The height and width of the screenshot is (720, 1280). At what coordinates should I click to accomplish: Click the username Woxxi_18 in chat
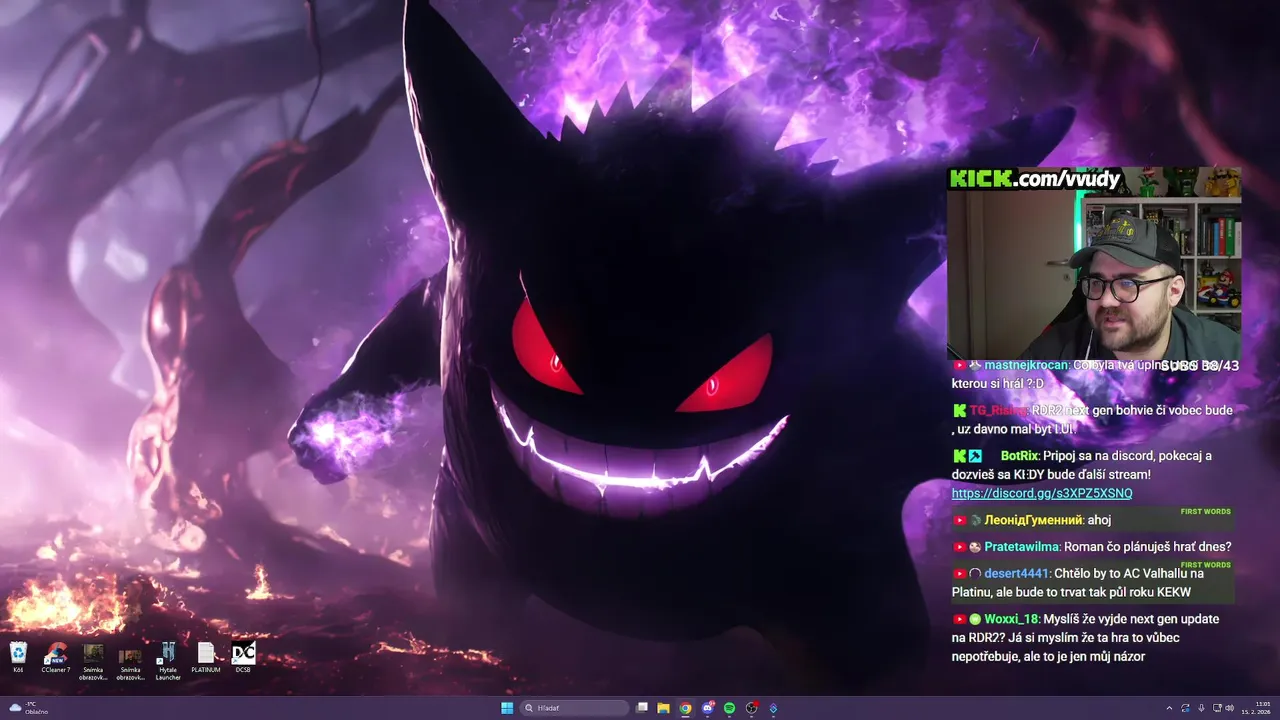point(1011,619)
